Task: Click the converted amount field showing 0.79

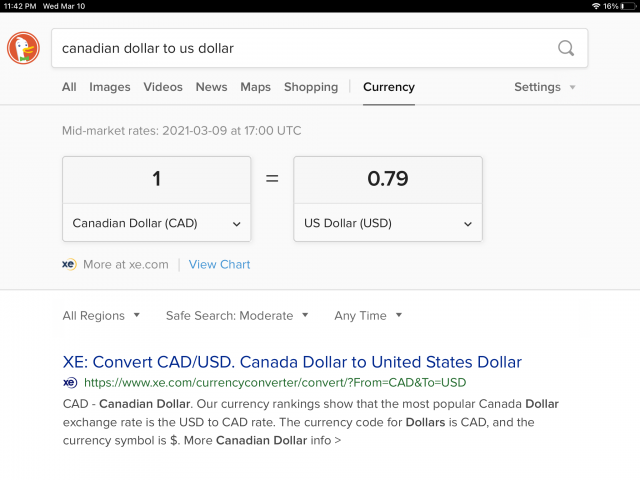Action: 388,180
